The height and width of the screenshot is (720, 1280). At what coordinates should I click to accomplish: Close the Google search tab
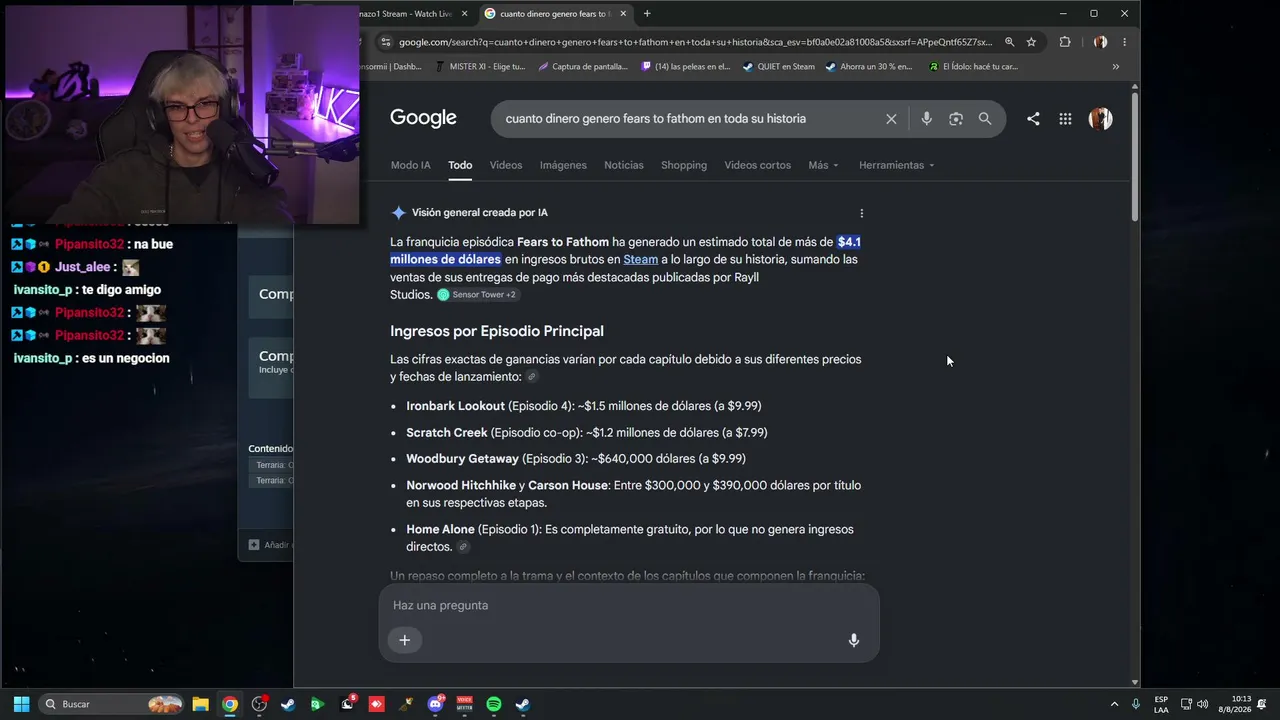(624, 14)
